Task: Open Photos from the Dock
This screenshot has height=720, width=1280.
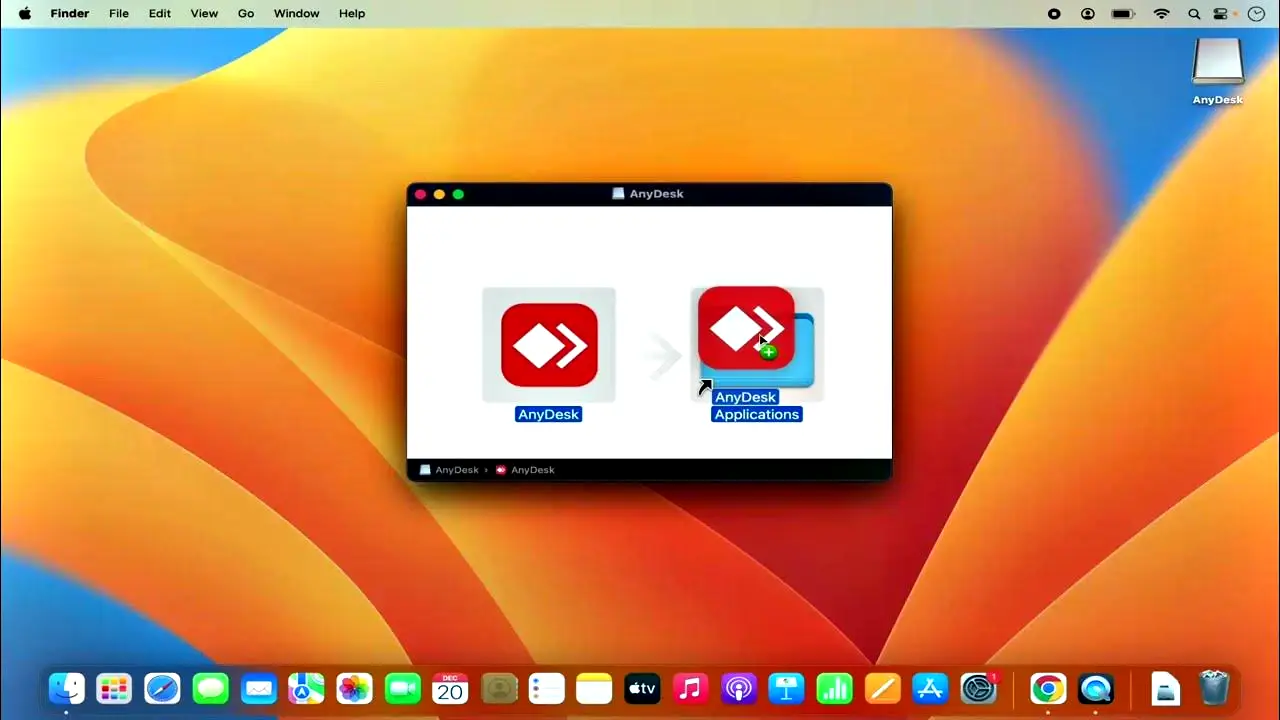Action: point(354,688)
